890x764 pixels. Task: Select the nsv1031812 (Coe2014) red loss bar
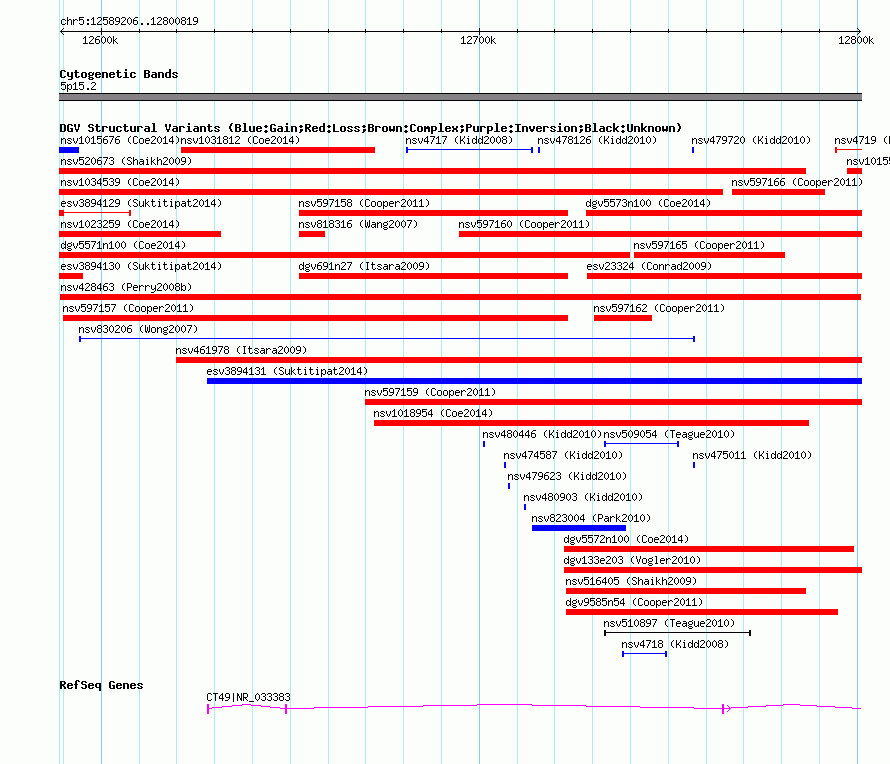coord(278,150)
